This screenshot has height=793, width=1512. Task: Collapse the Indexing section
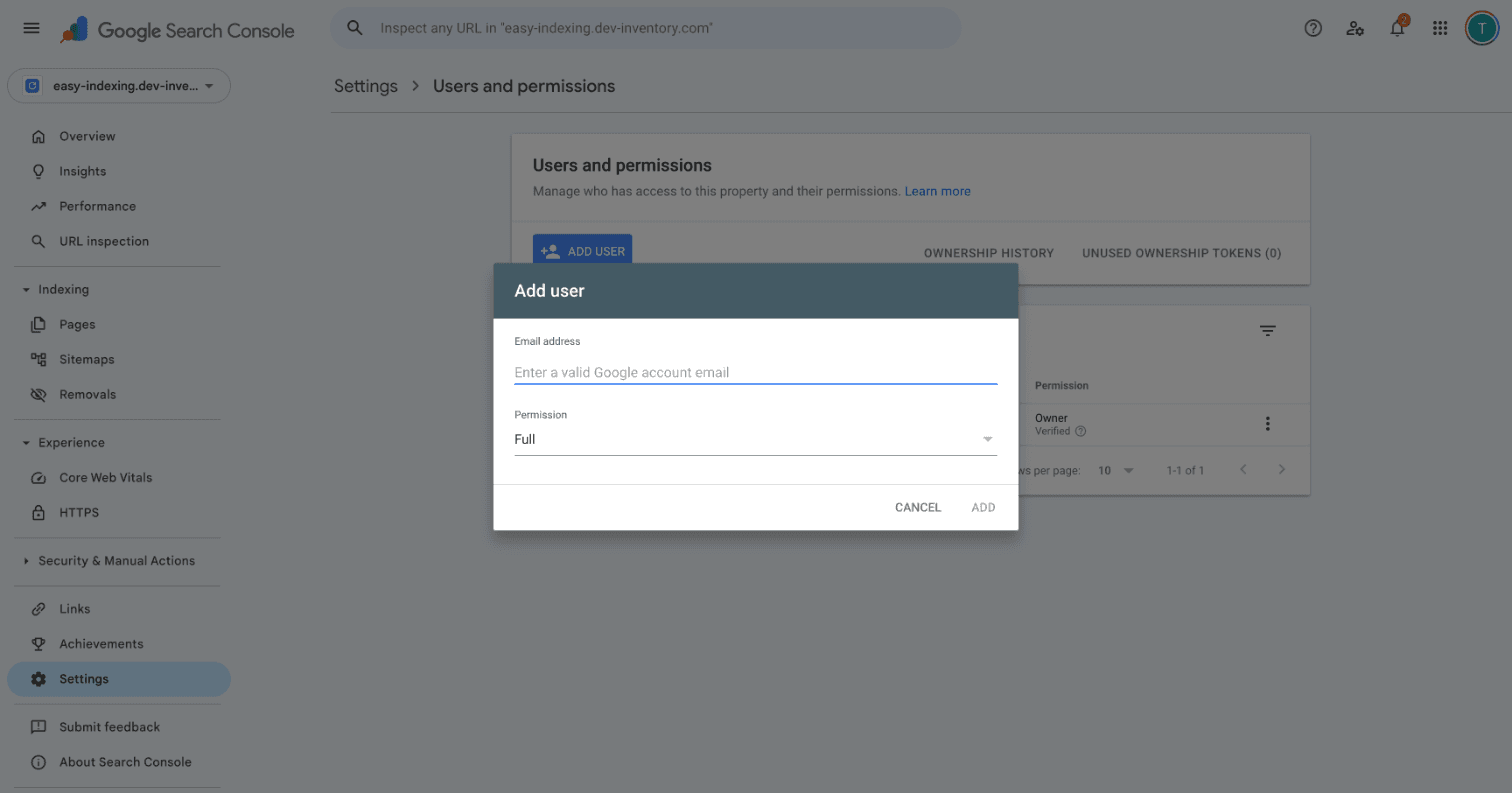pos(26,290)
